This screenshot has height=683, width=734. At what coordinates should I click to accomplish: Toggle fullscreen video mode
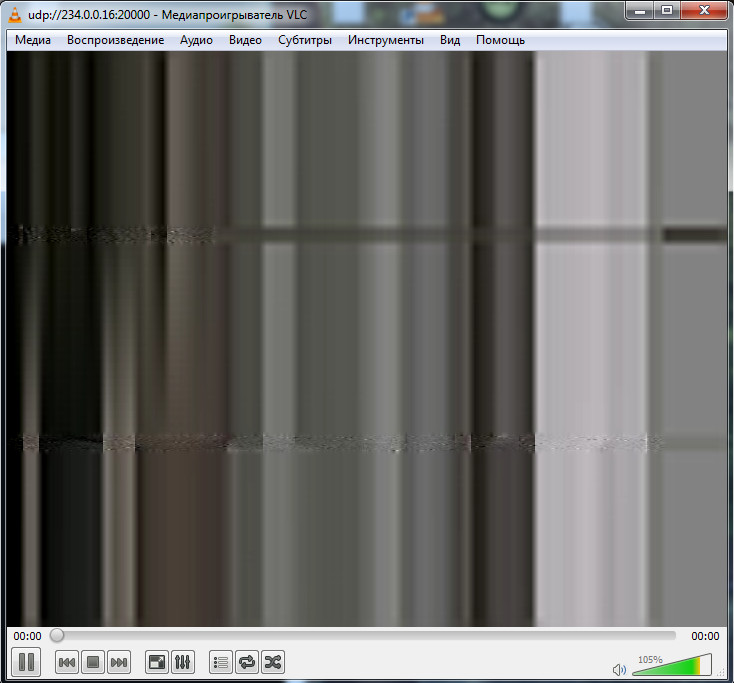tap(157, 662)
